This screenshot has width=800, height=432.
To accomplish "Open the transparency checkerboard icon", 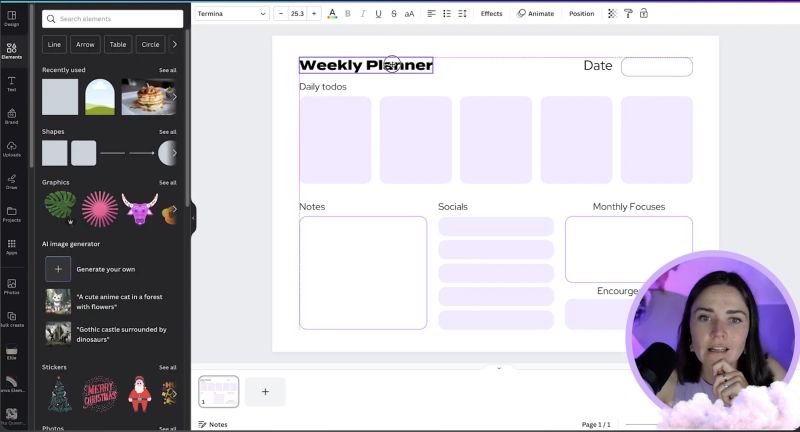I will pos(612,14).
